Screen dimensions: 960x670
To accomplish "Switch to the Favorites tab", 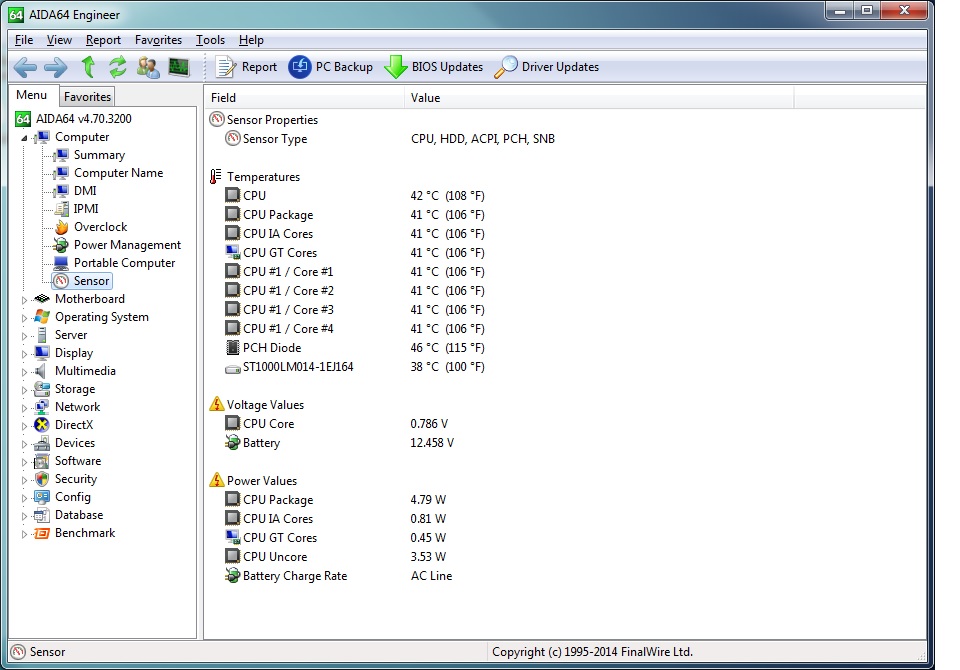I will [87, 97].
